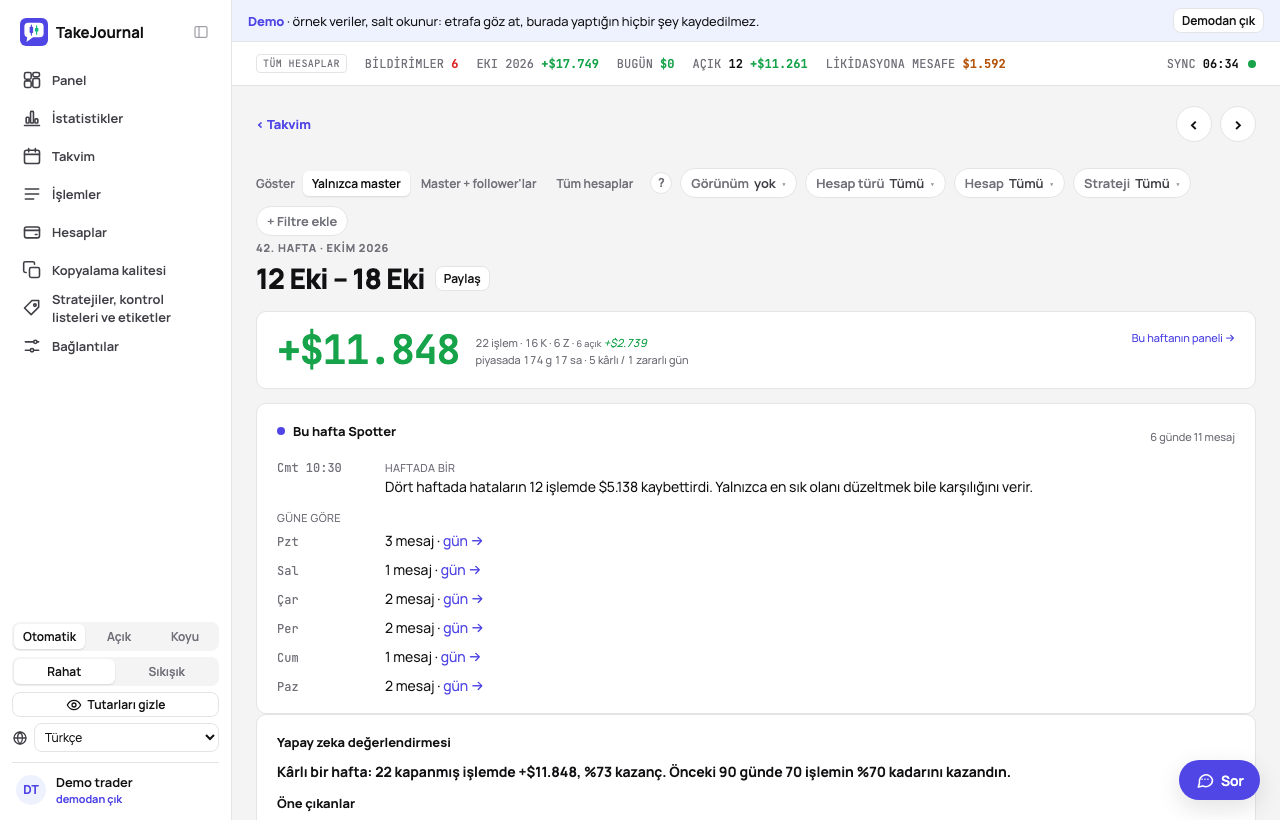This screenshot has height=820, width=1280.
Task: Click the Bu hafta Spotter heading
Action: [x=344, y=432]
